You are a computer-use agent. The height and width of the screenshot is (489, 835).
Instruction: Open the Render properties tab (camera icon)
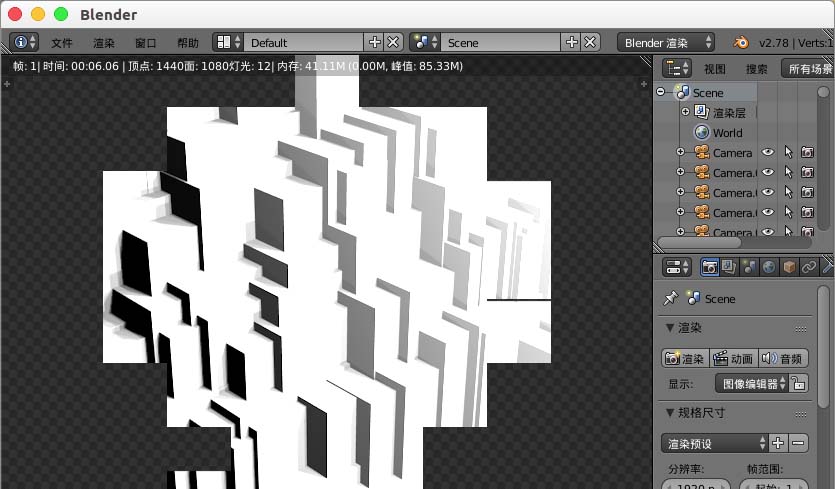click(710, 267)
